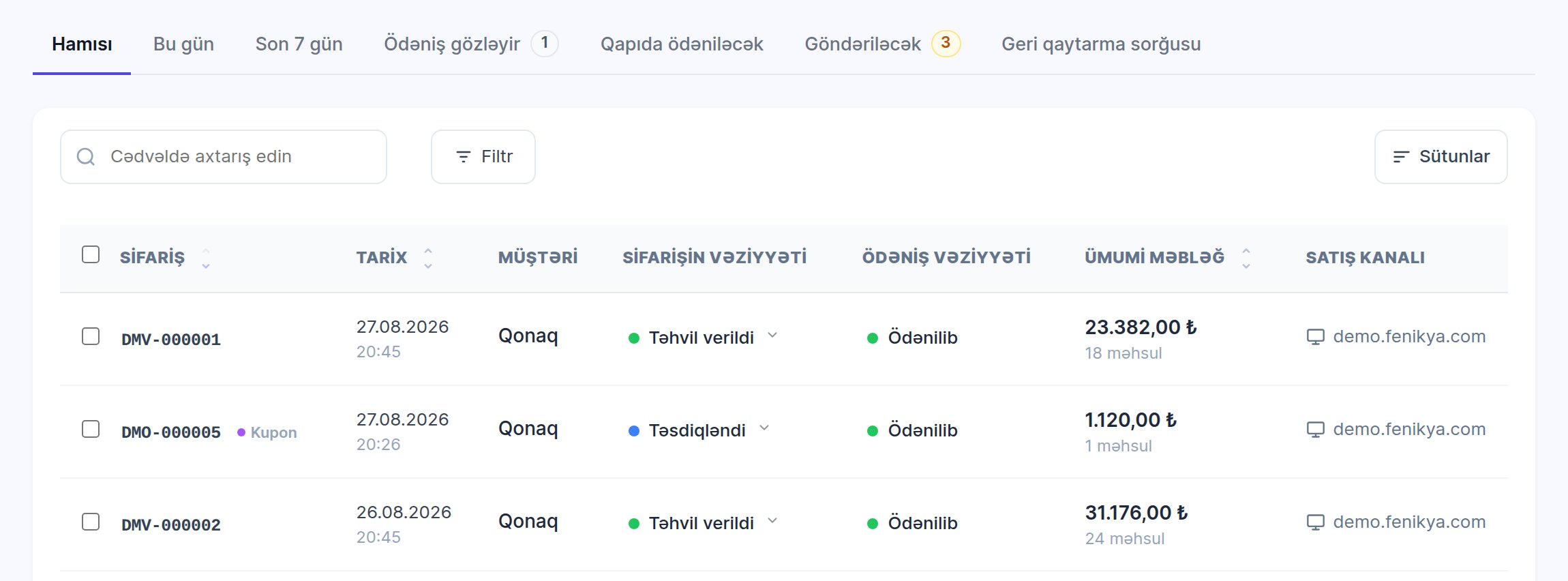
Task: Click amount 23.382,00 ₺
Action: click(x=1141, y=327)
